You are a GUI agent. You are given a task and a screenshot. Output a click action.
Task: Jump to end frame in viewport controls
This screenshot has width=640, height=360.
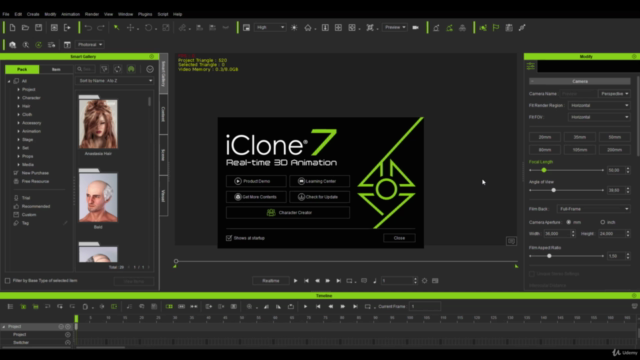338,281
